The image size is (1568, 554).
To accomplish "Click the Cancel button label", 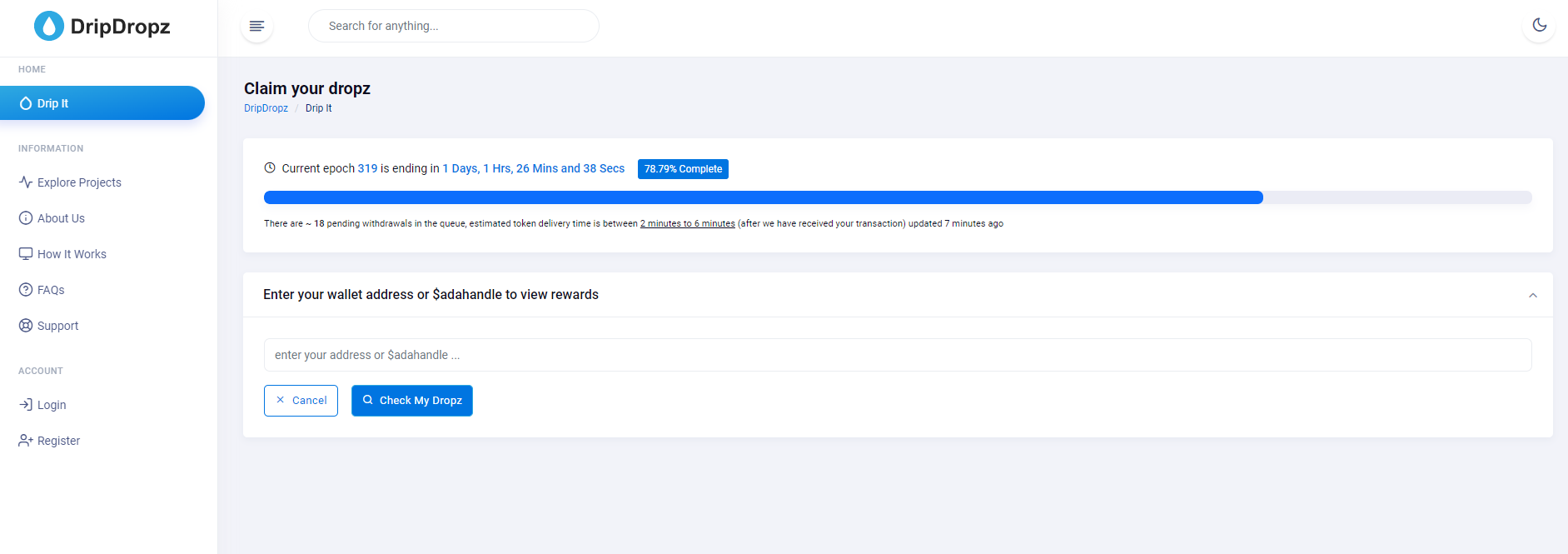I will (309, 401).
